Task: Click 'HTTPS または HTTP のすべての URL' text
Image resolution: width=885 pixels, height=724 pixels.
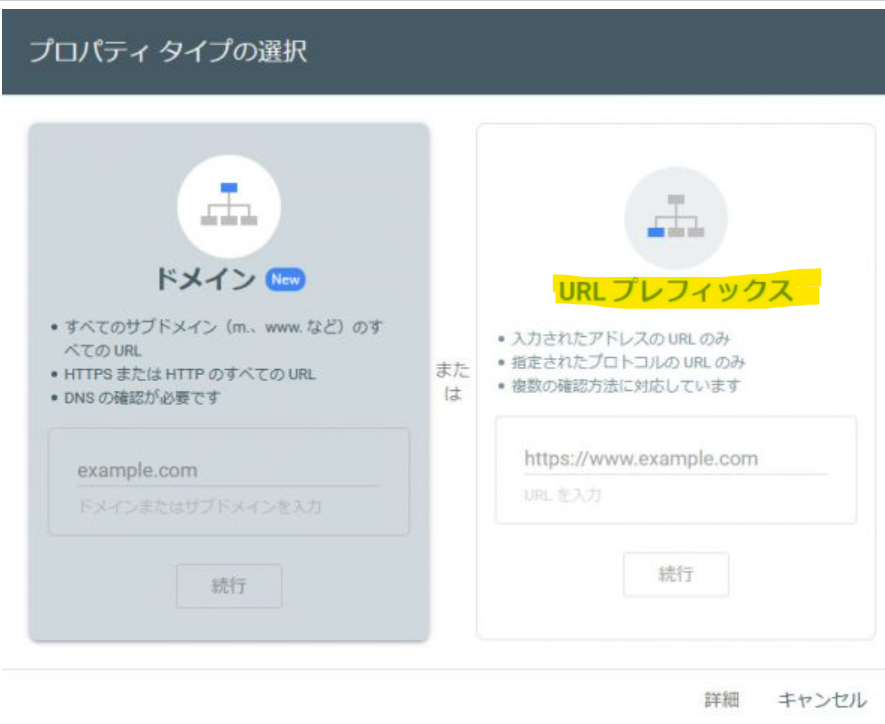Action: point(190,374)
